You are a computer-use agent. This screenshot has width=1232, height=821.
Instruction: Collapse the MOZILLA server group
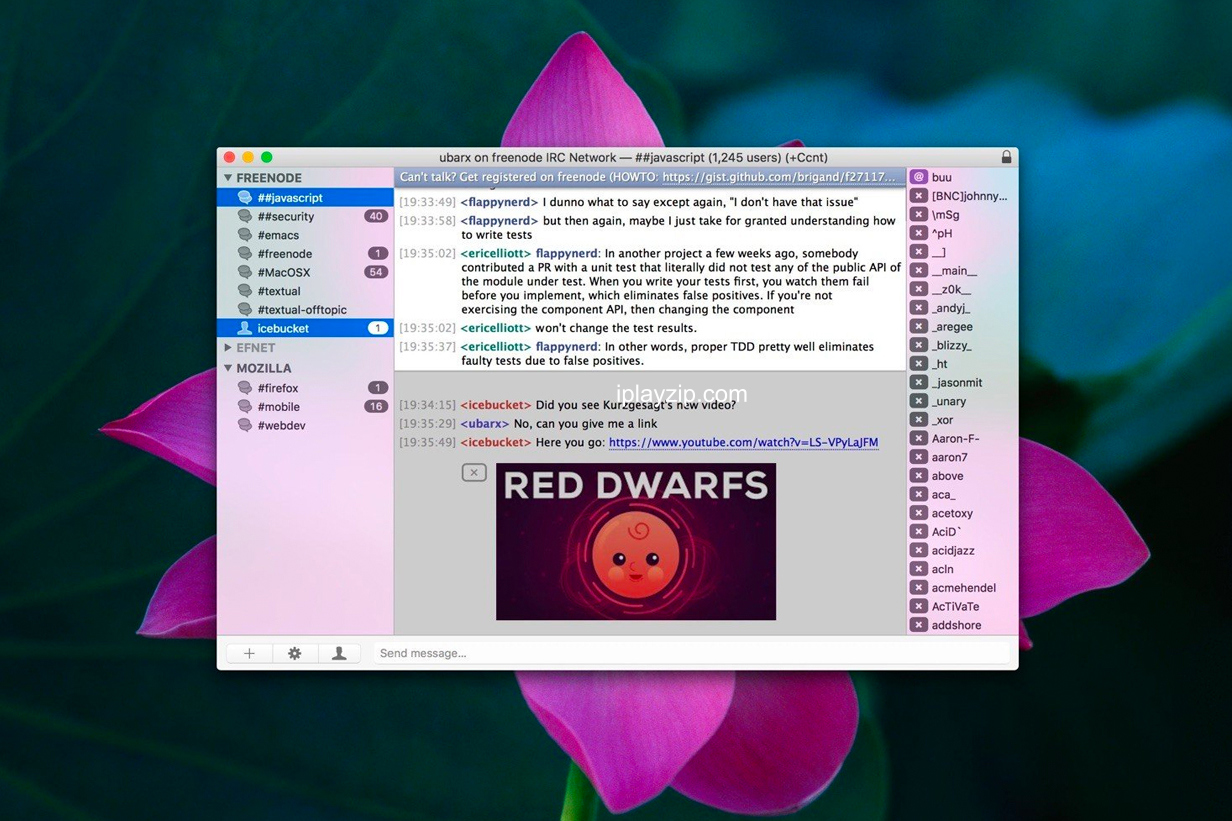(x=228, y=368)
